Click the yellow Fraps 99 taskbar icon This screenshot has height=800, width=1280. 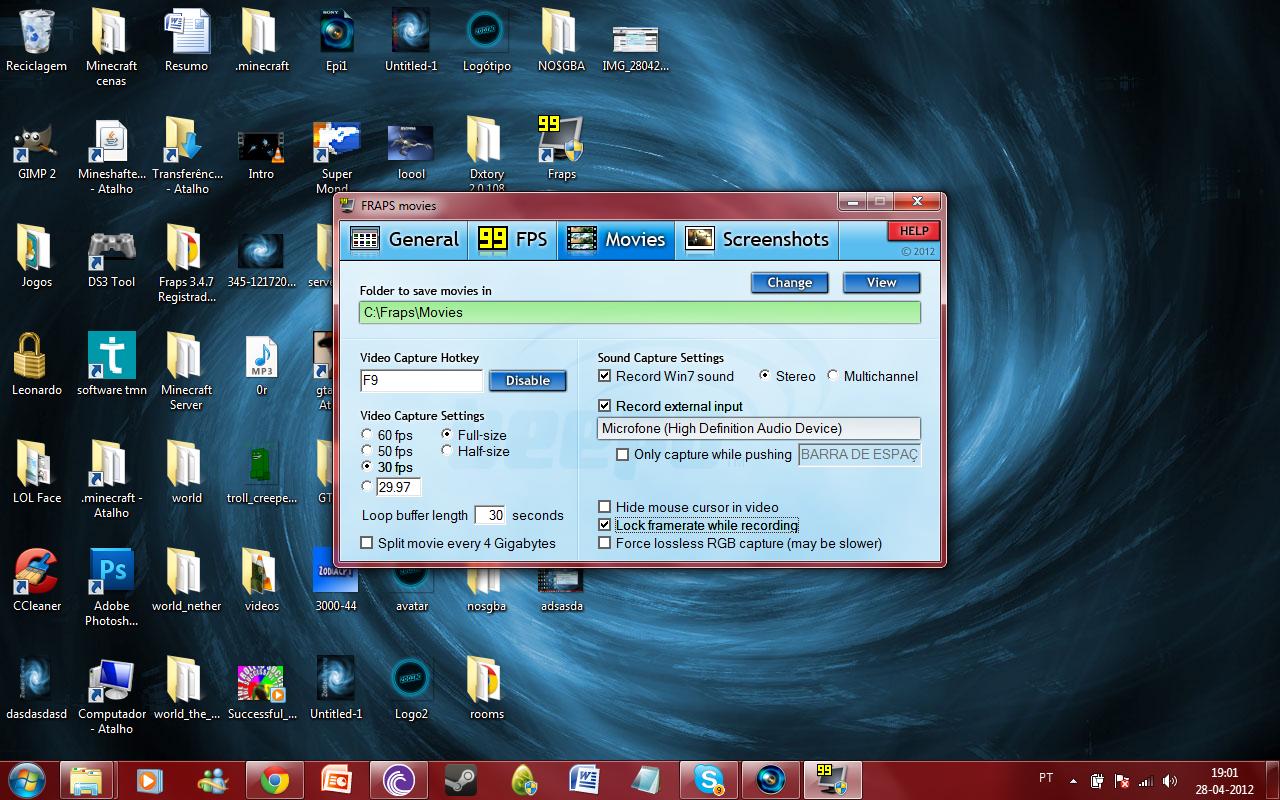[833, 778]
